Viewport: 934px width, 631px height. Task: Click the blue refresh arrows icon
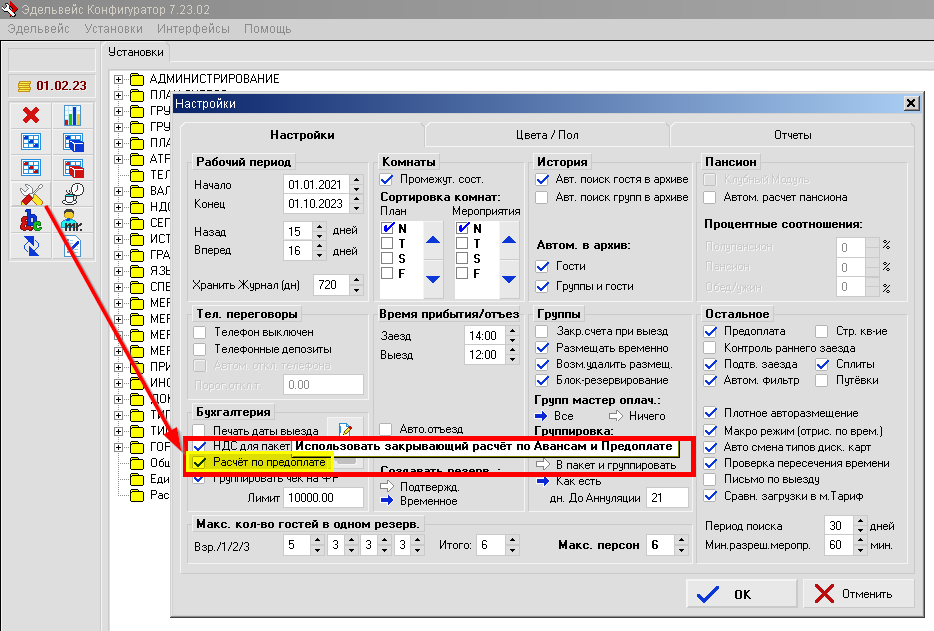30,246
